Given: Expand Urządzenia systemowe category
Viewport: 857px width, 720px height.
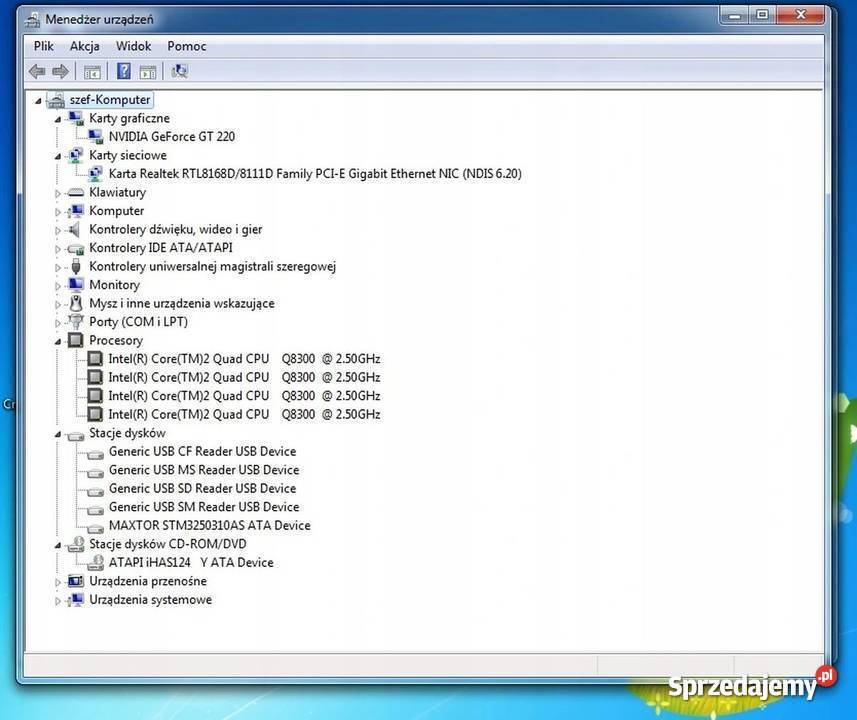Looking at the screenshot, I should pos(58,601).
